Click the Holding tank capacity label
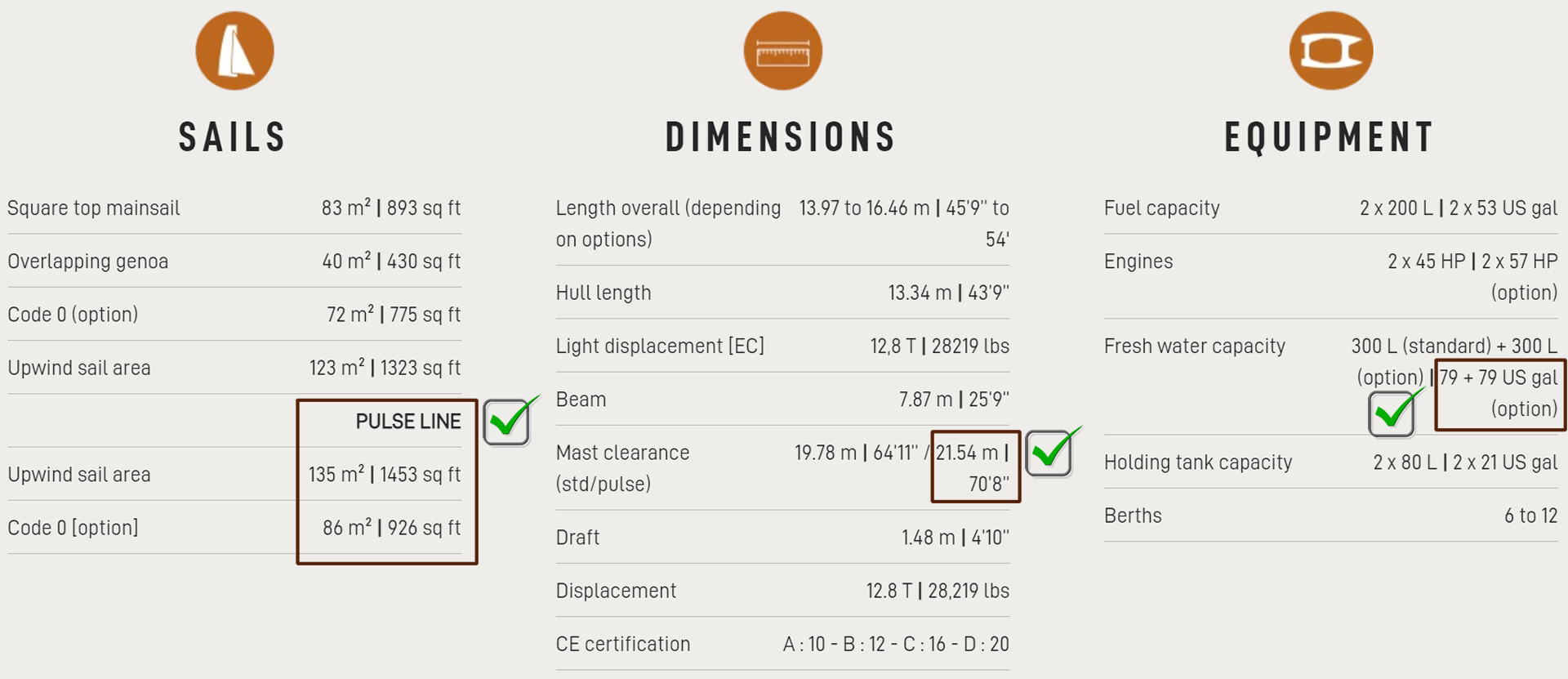Image resolution: width=1568 pixels, height=679 pixels. tap(1198, 462)
